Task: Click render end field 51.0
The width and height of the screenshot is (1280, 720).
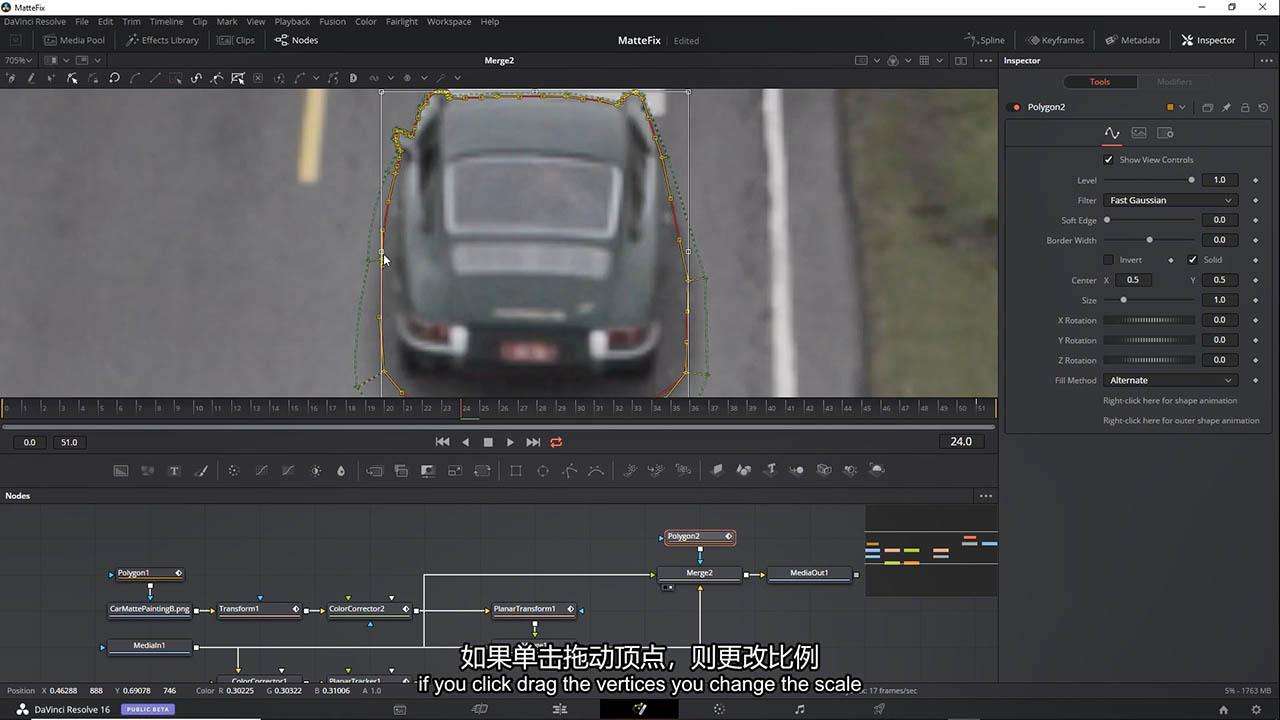Action: (x=69, y=442)
